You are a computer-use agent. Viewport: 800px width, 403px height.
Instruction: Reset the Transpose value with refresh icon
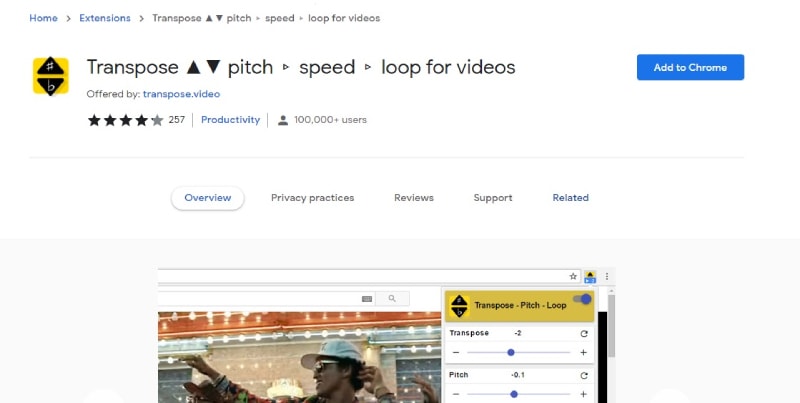click(x=584, y=334)
